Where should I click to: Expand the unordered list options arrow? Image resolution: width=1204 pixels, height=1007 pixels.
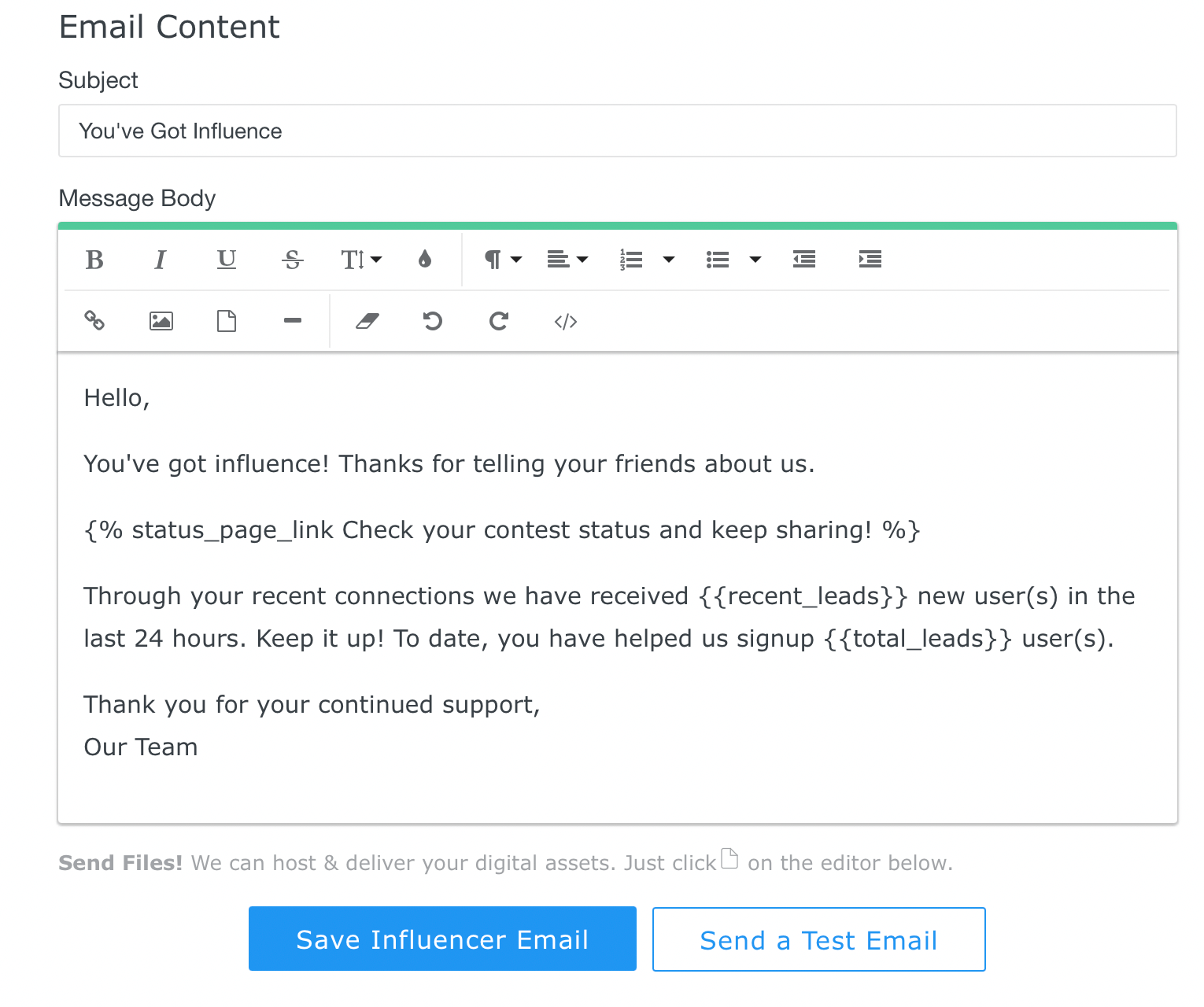pos(755,260)
